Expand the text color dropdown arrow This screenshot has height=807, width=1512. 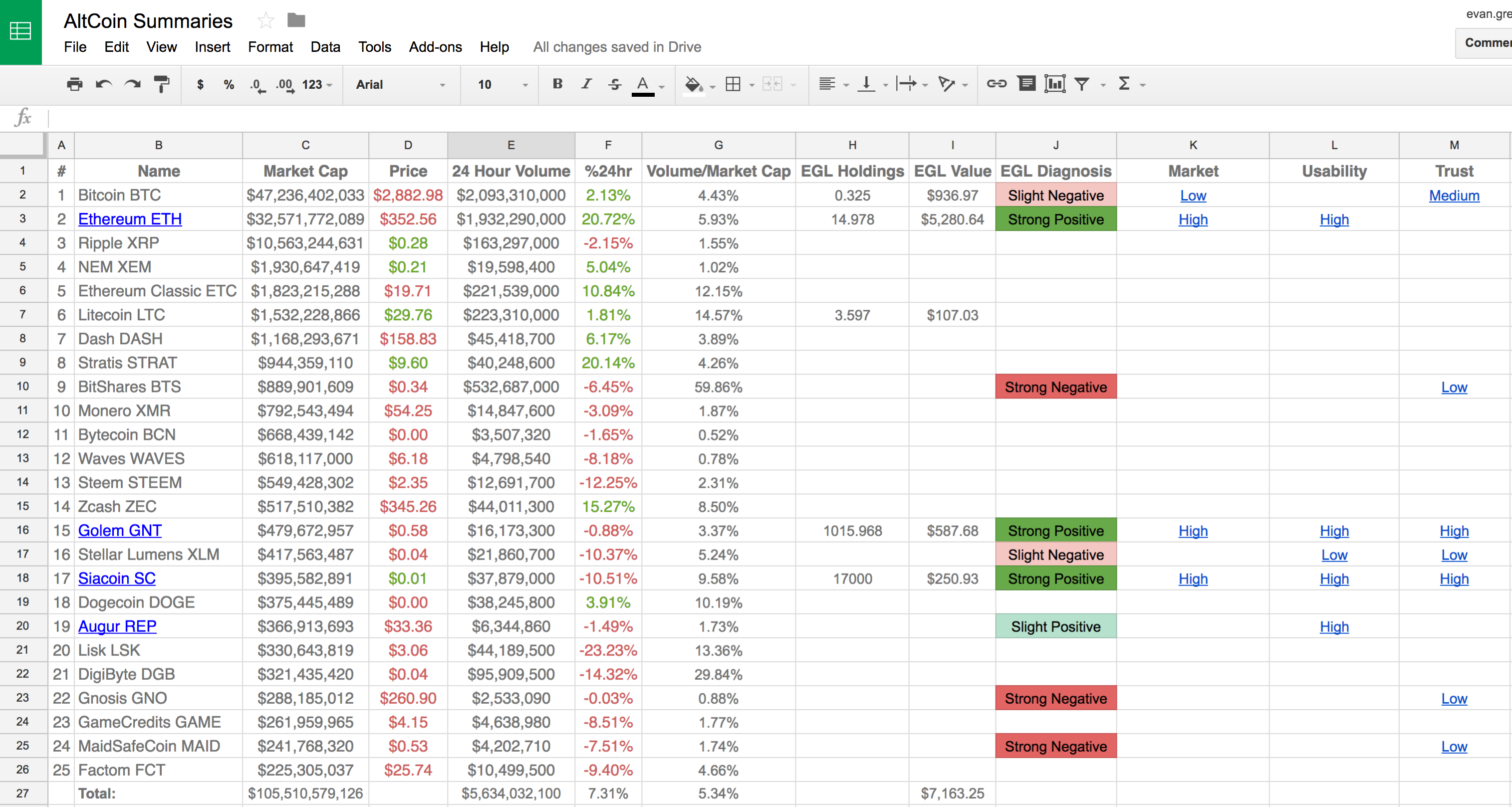pyautogui.click(x=662, y=87)
